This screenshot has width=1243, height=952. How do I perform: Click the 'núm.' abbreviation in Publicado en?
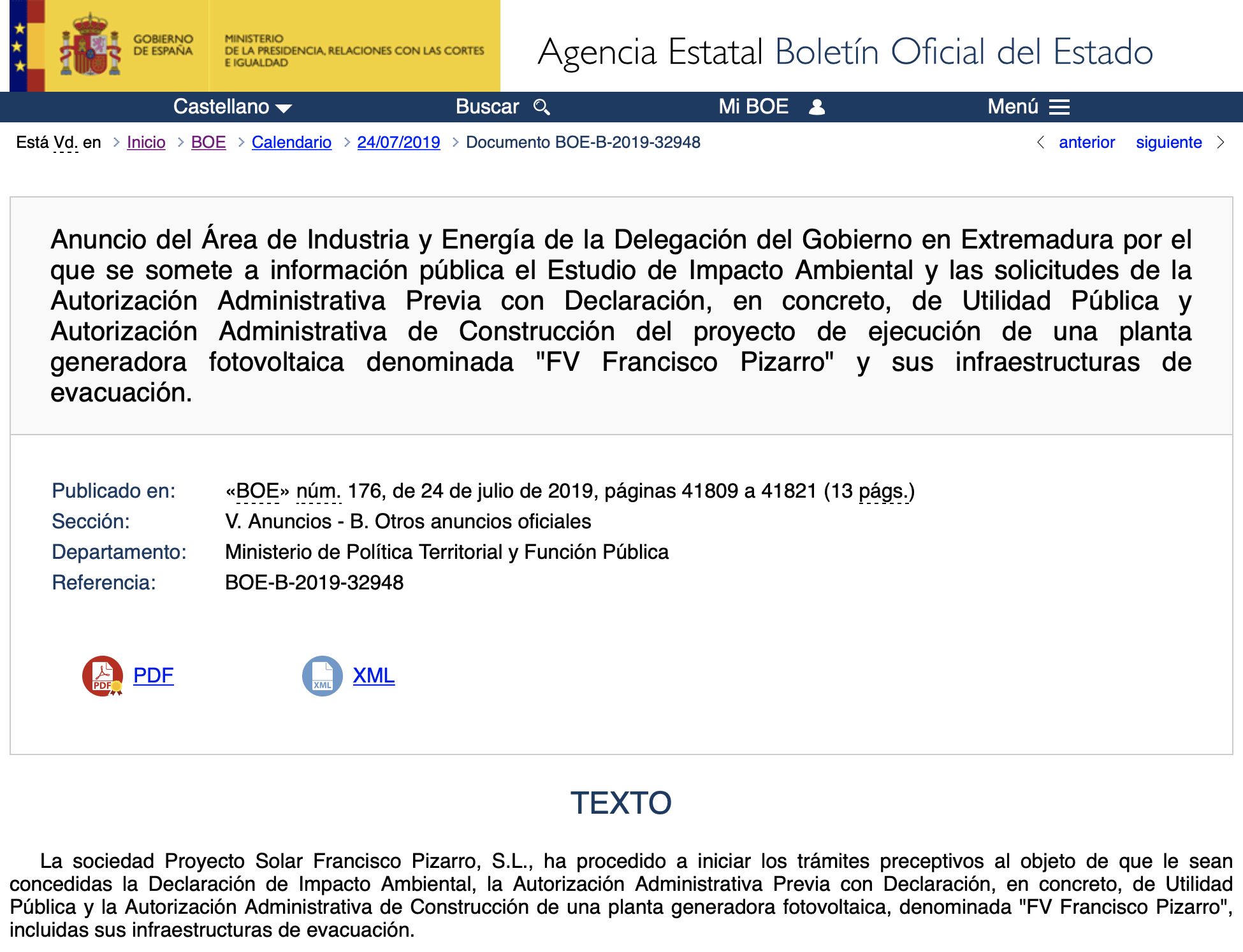(x=319, y=491)
